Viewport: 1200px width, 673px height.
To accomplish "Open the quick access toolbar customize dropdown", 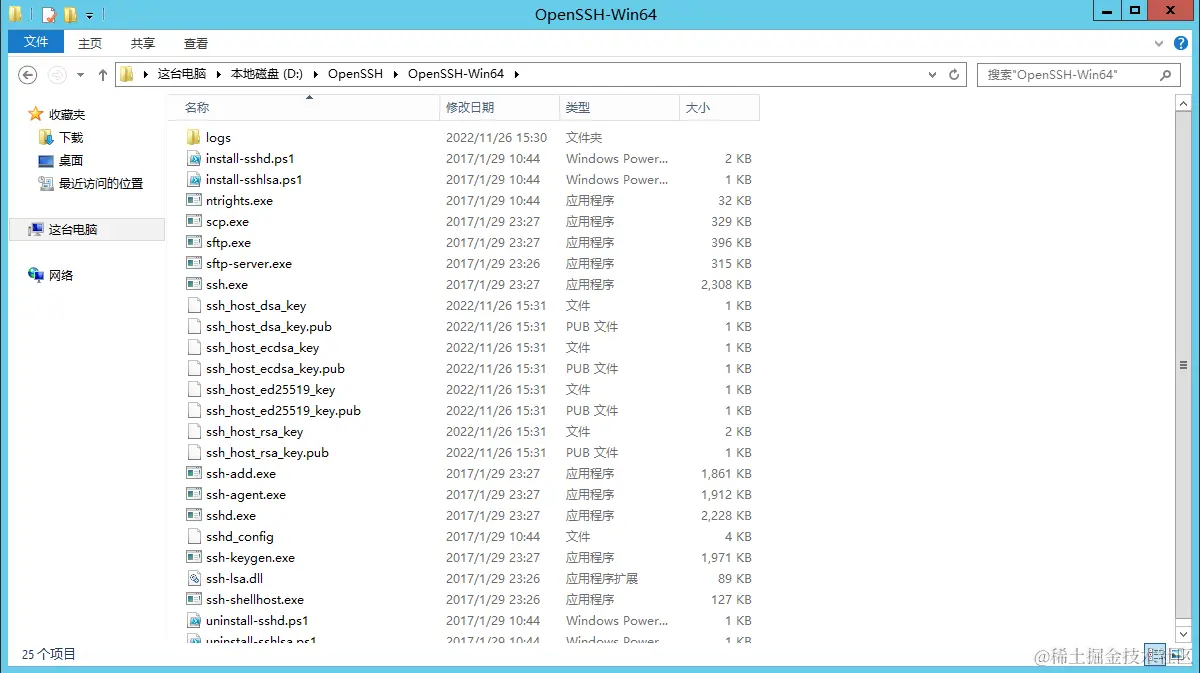I will [89, 15].
